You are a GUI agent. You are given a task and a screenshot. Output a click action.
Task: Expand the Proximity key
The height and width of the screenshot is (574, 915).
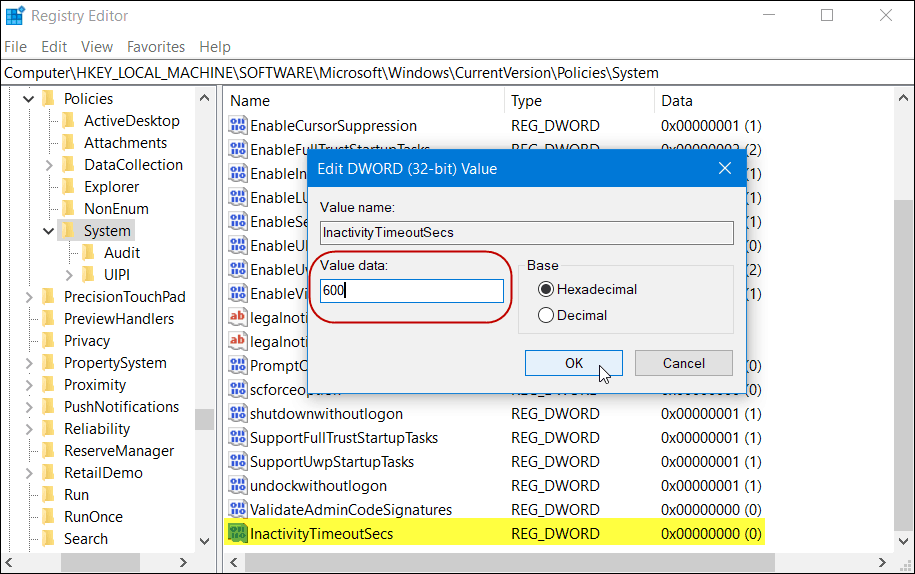[x=29, y=386]
